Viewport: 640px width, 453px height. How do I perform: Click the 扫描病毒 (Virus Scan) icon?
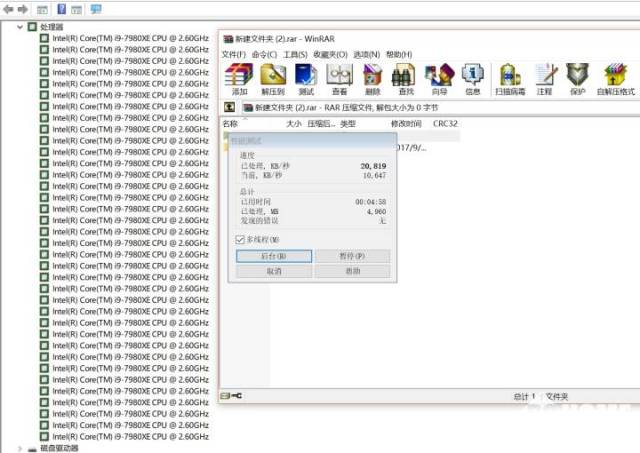(x=510, y=80)
